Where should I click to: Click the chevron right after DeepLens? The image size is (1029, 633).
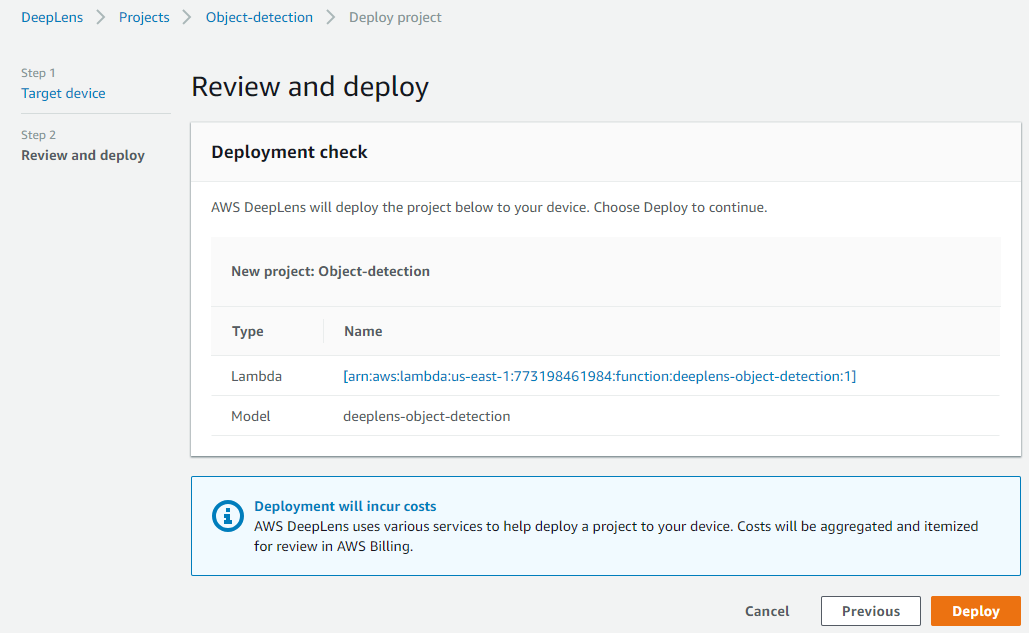102,18
